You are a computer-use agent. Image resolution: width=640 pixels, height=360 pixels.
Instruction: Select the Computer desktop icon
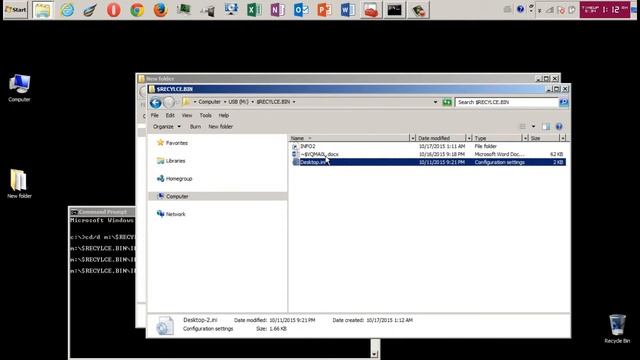[x=19, y=88]
